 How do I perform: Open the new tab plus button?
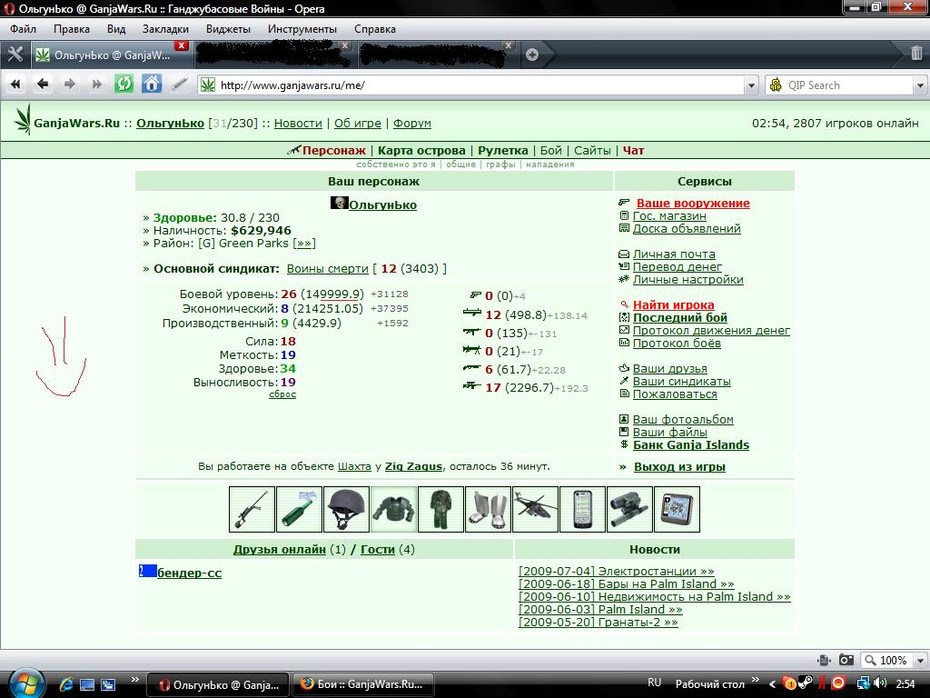tap(532, 55)
